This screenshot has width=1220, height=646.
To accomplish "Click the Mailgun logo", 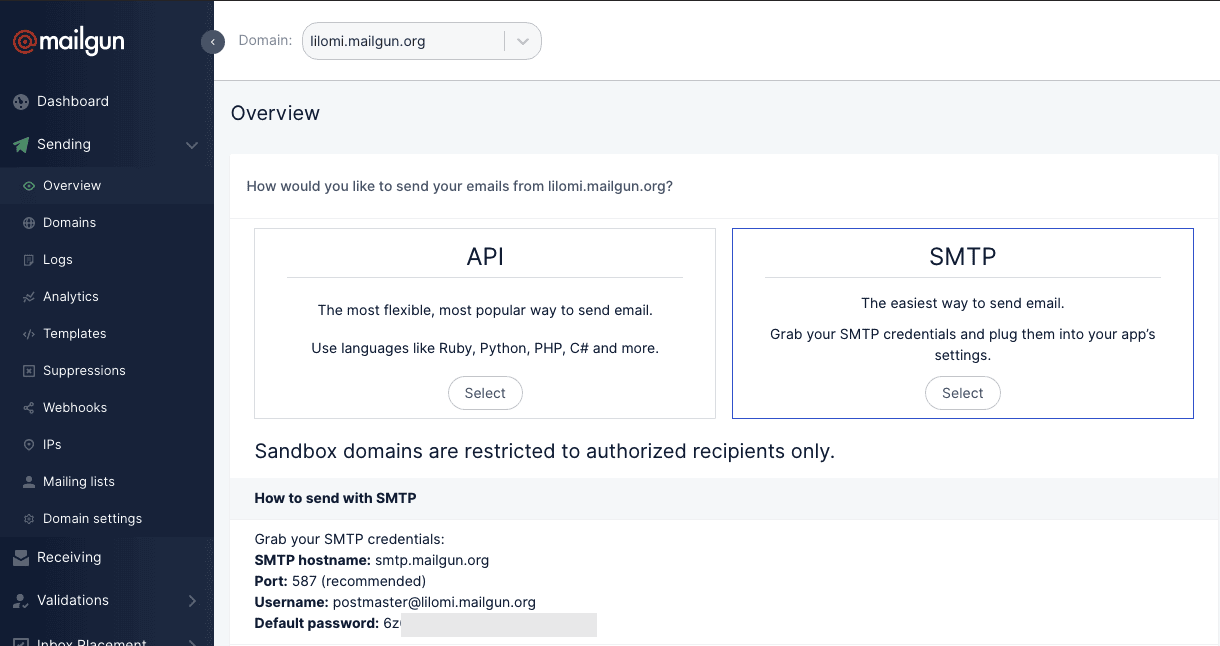I will [70, 41].
